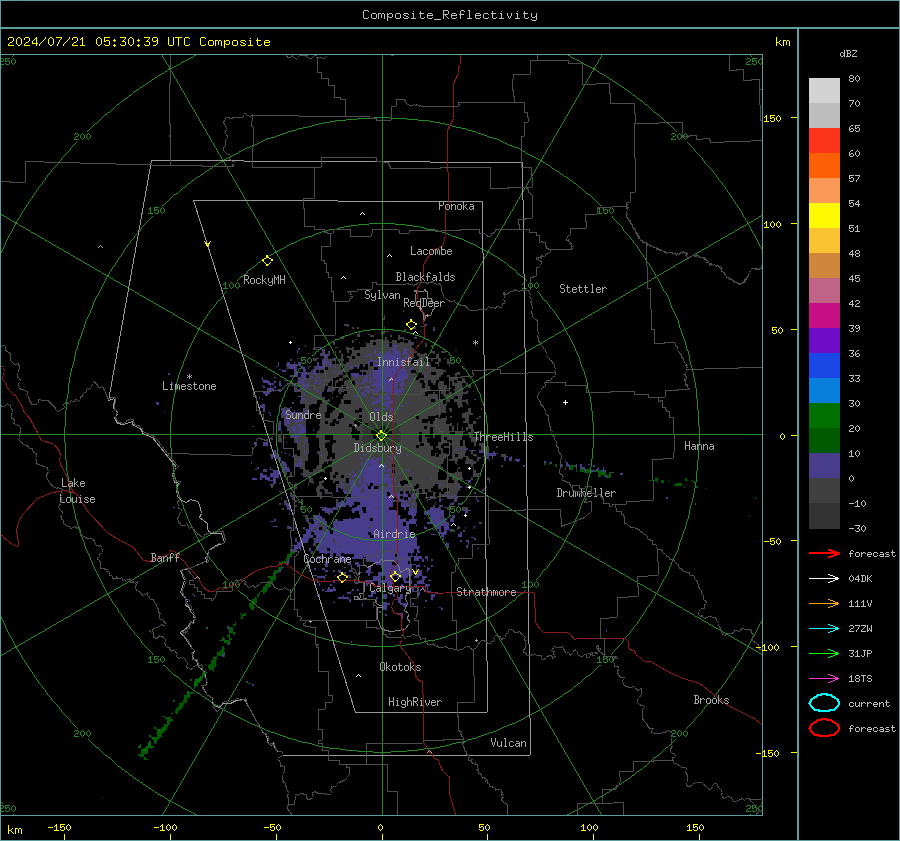Click the yellow diamond marker near RockyMH

click(x=267, y=261)
